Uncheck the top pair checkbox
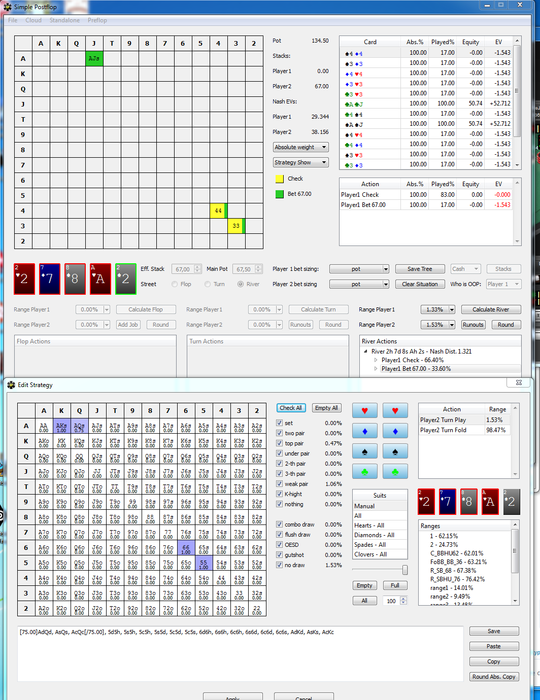Image resolution: width=540 pixels, height=700 pixels. (279, 443)
